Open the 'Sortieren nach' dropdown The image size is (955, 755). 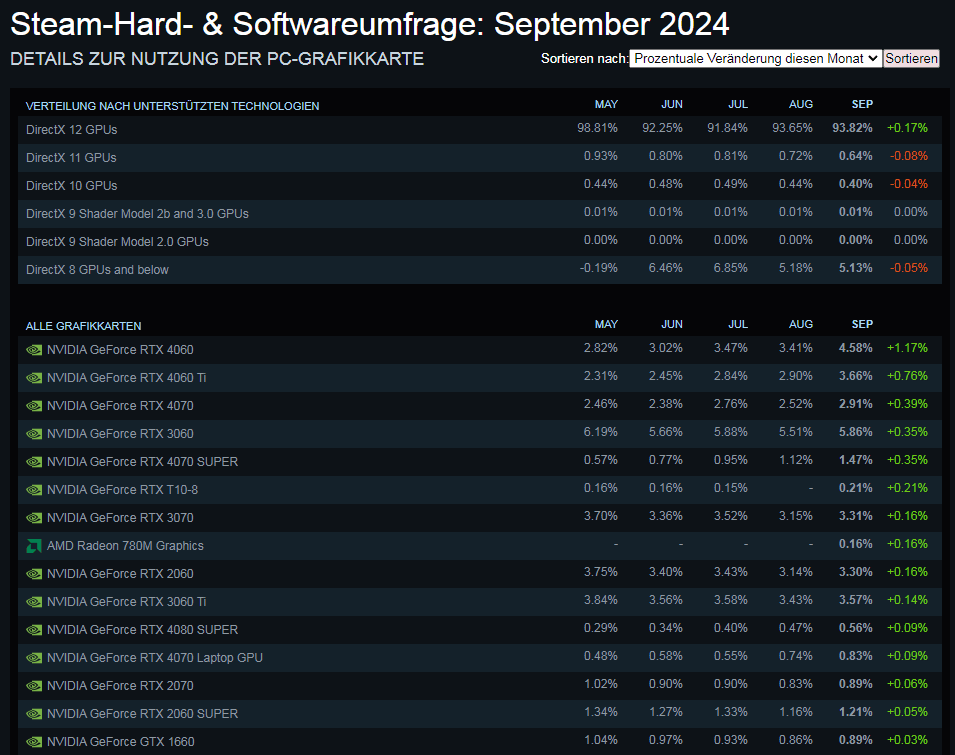click(756, 59)
